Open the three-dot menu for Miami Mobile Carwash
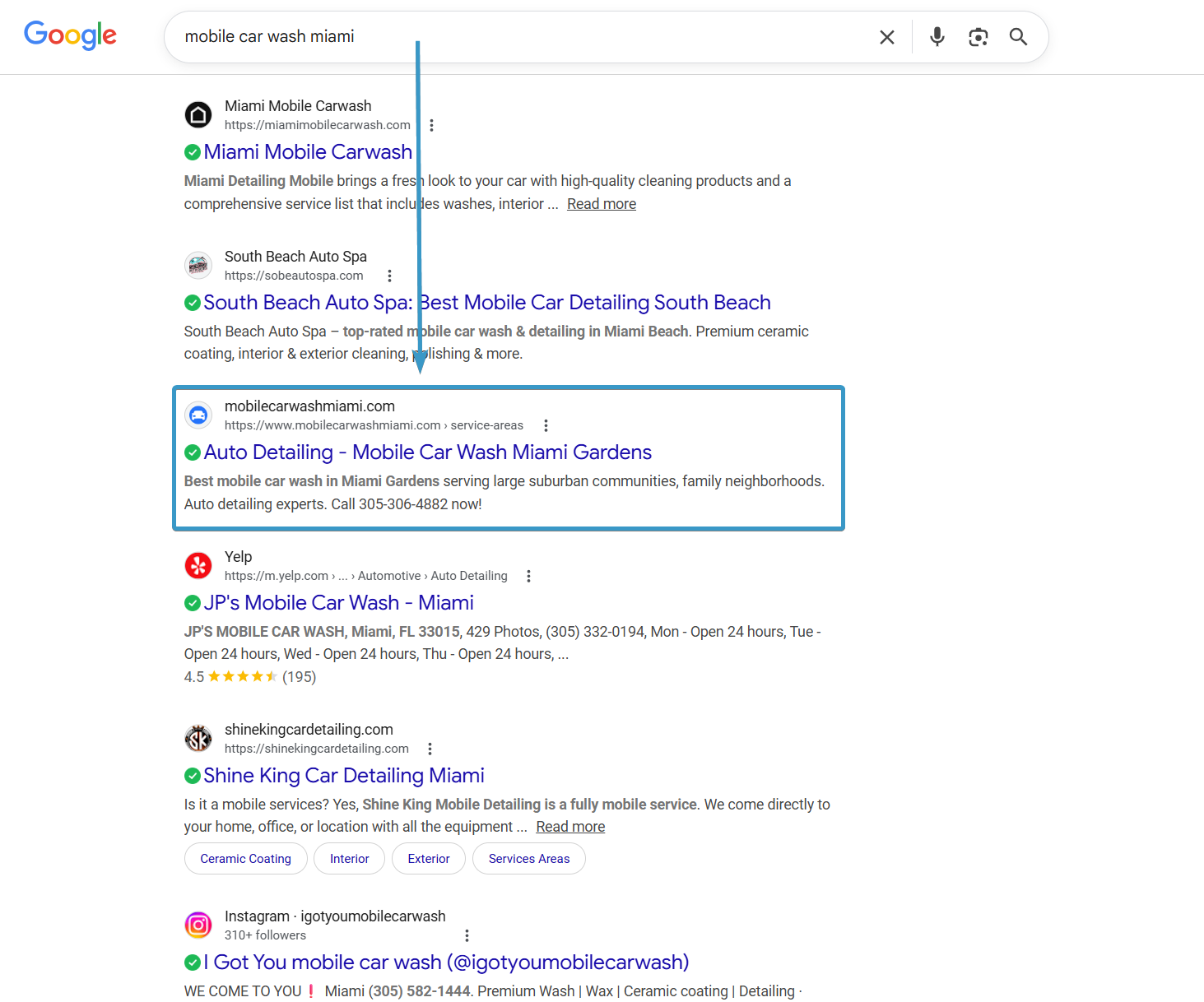This screenshot has width=1204, height=1002. (432, 124)
